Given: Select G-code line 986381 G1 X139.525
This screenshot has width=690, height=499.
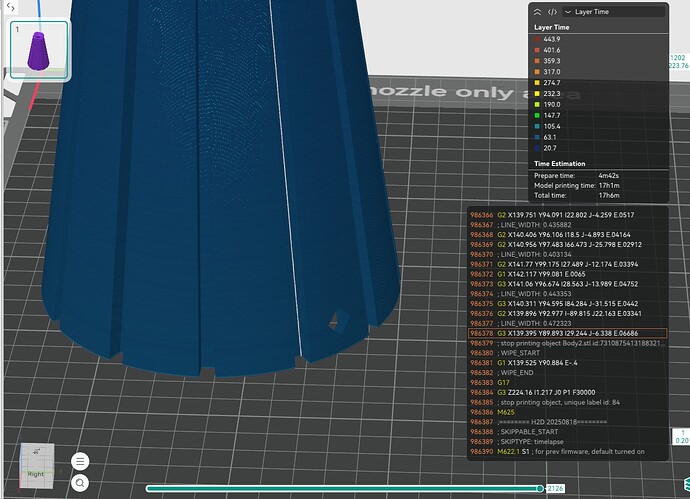Looking at the screenshot, I should pyautogui.click(x=568, y=363).
